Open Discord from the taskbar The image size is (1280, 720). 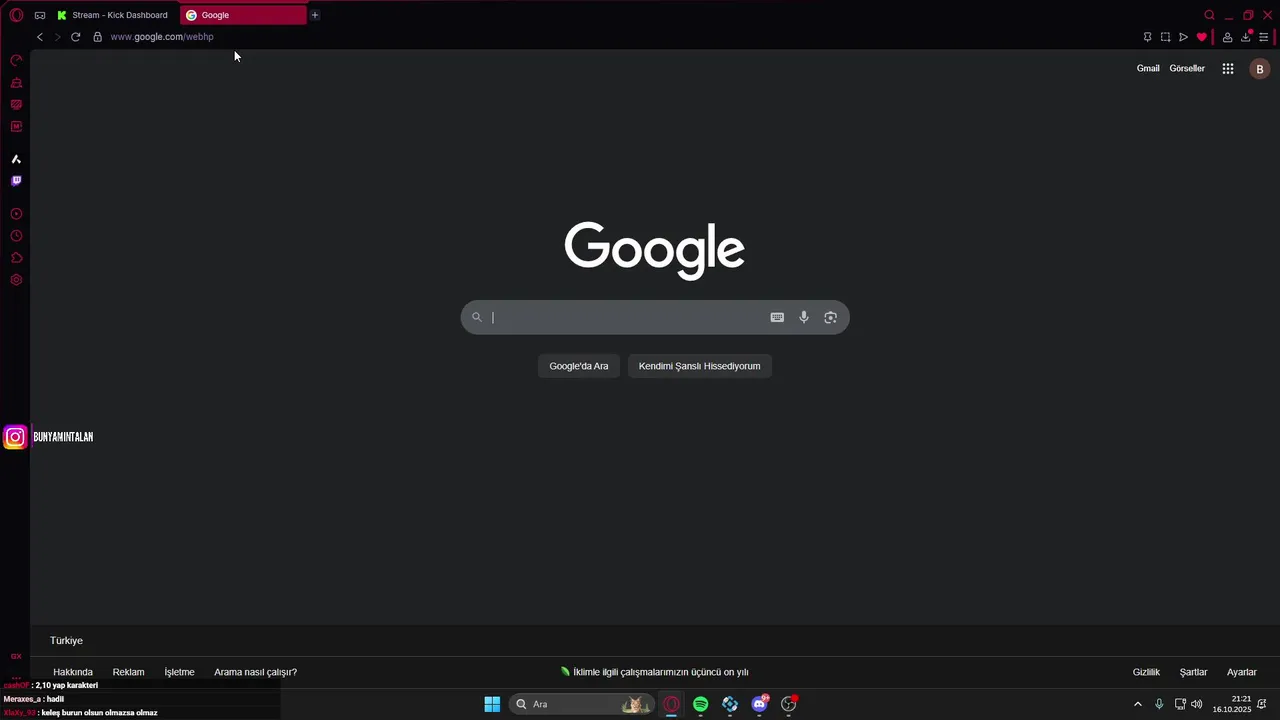759,704
